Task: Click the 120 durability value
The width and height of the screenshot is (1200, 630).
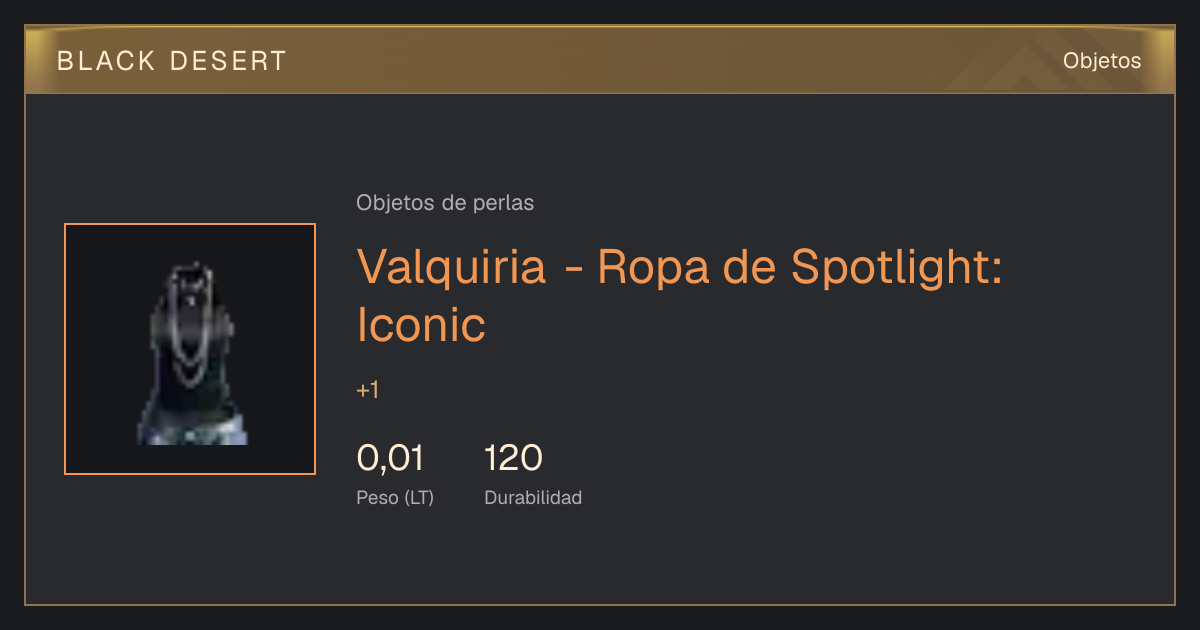Action: click(513, 458)
